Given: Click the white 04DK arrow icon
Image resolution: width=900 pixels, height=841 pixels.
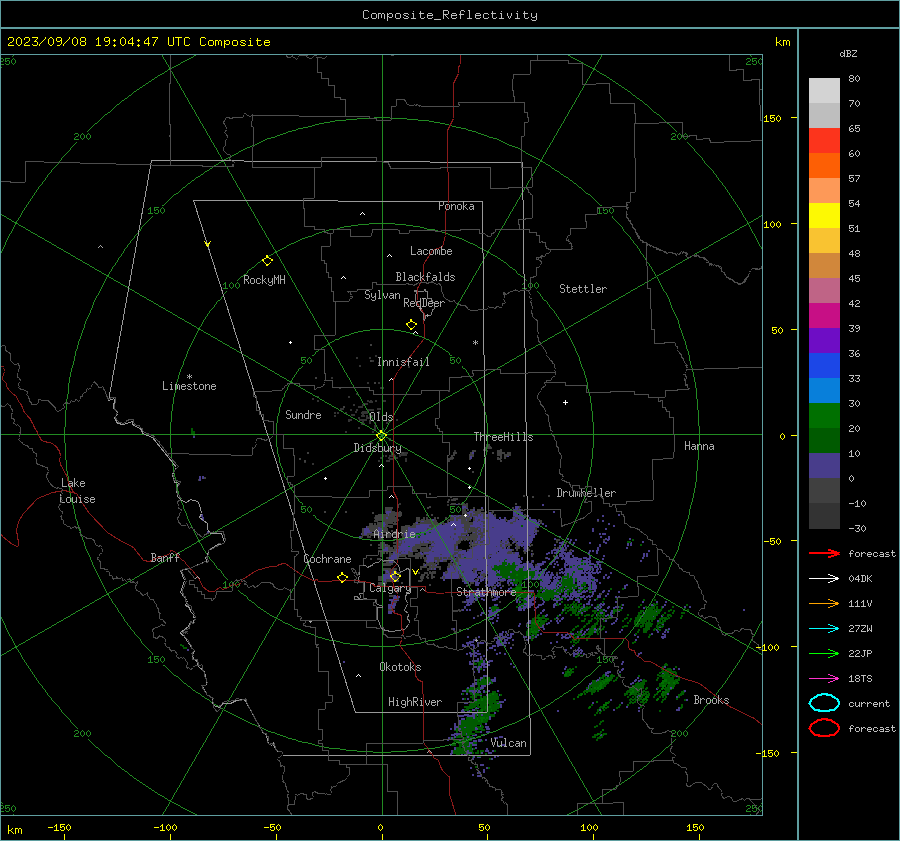Looking at the screenshot, I should tap(824, 578).
